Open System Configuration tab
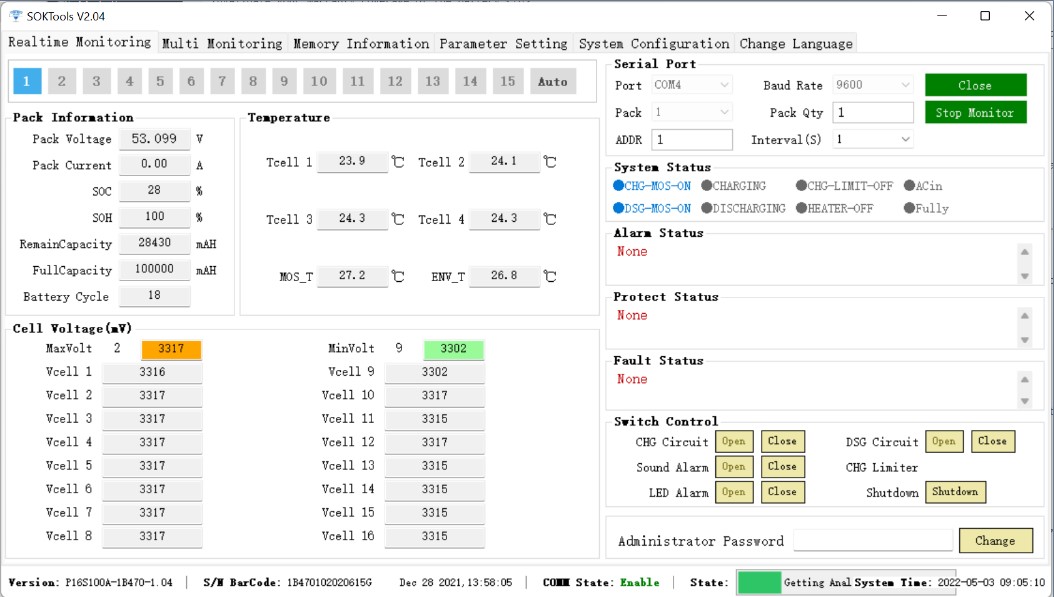Screen dimensions: 1054x597 654,44
